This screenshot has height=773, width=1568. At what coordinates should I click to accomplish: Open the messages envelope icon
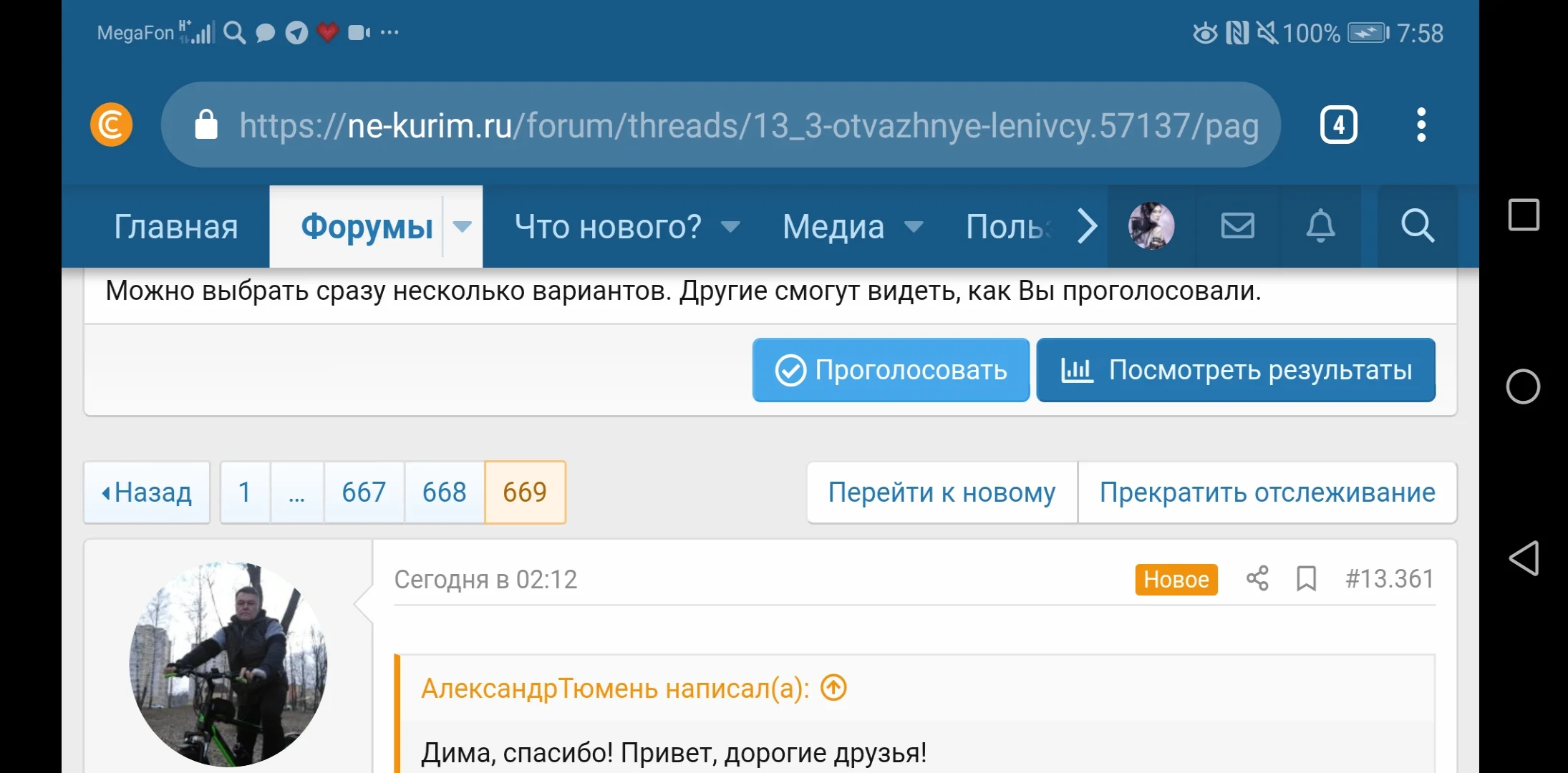(1237, 226)
